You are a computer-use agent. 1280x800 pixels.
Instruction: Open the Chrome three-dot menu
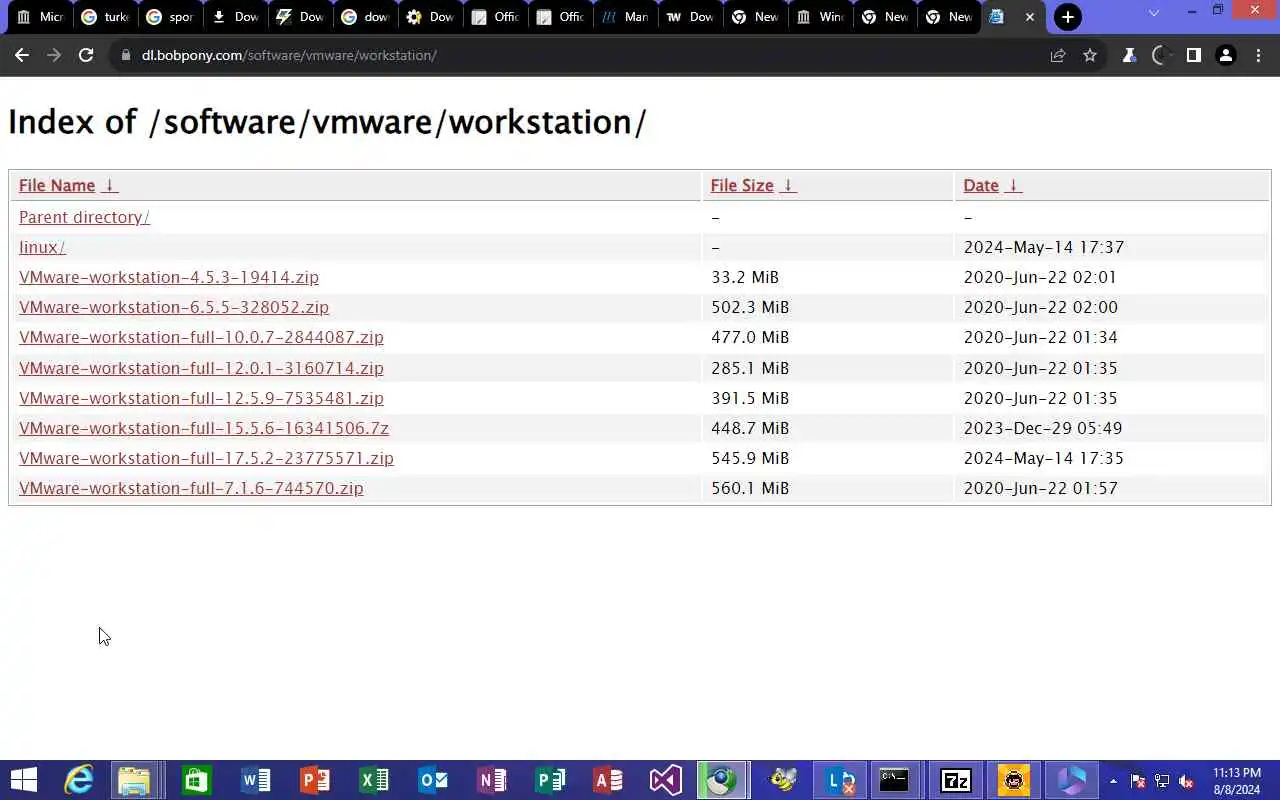1259,55
